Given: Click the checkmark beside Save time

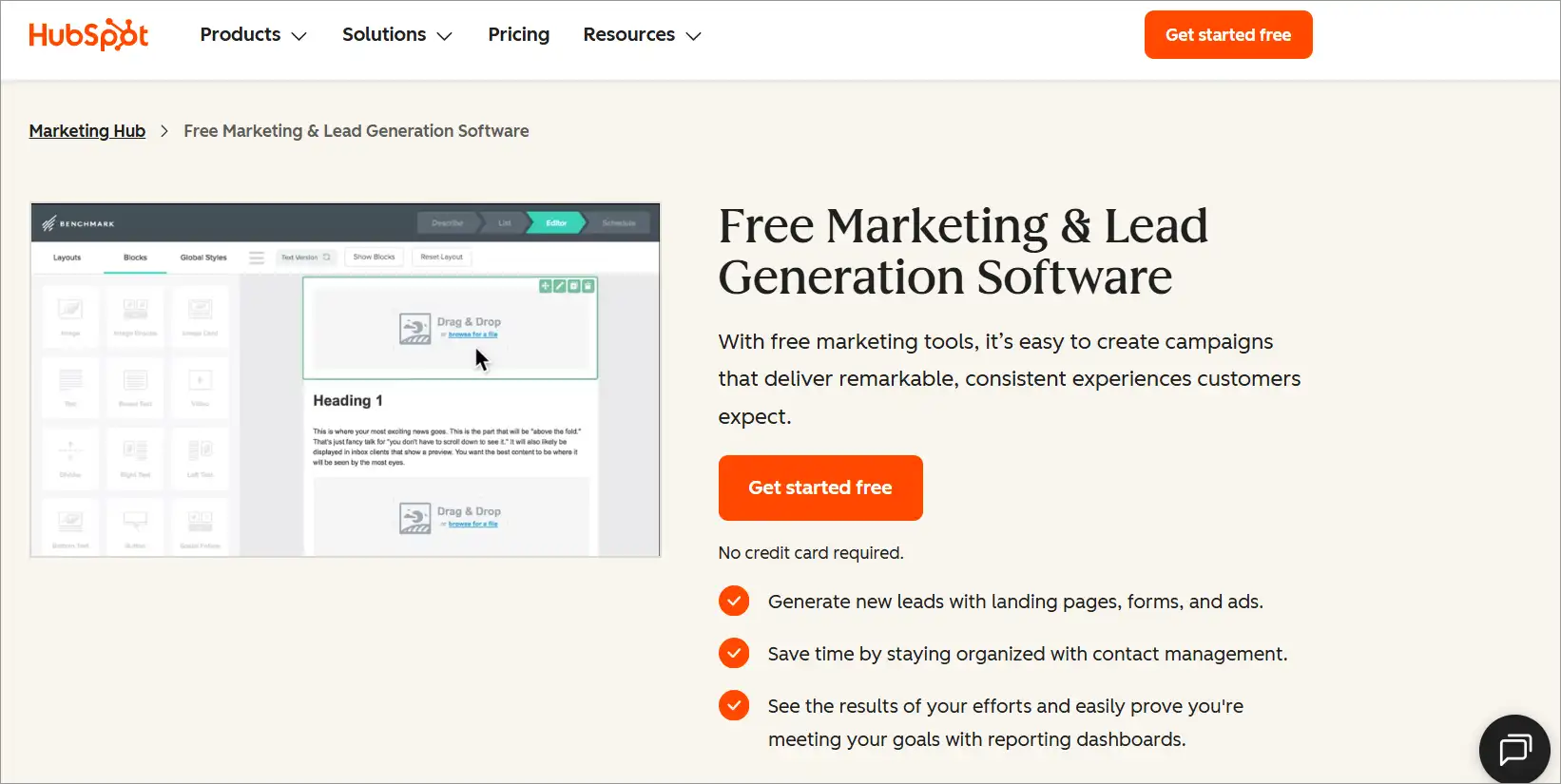Looking at the screenshot, I should point(734,654).
